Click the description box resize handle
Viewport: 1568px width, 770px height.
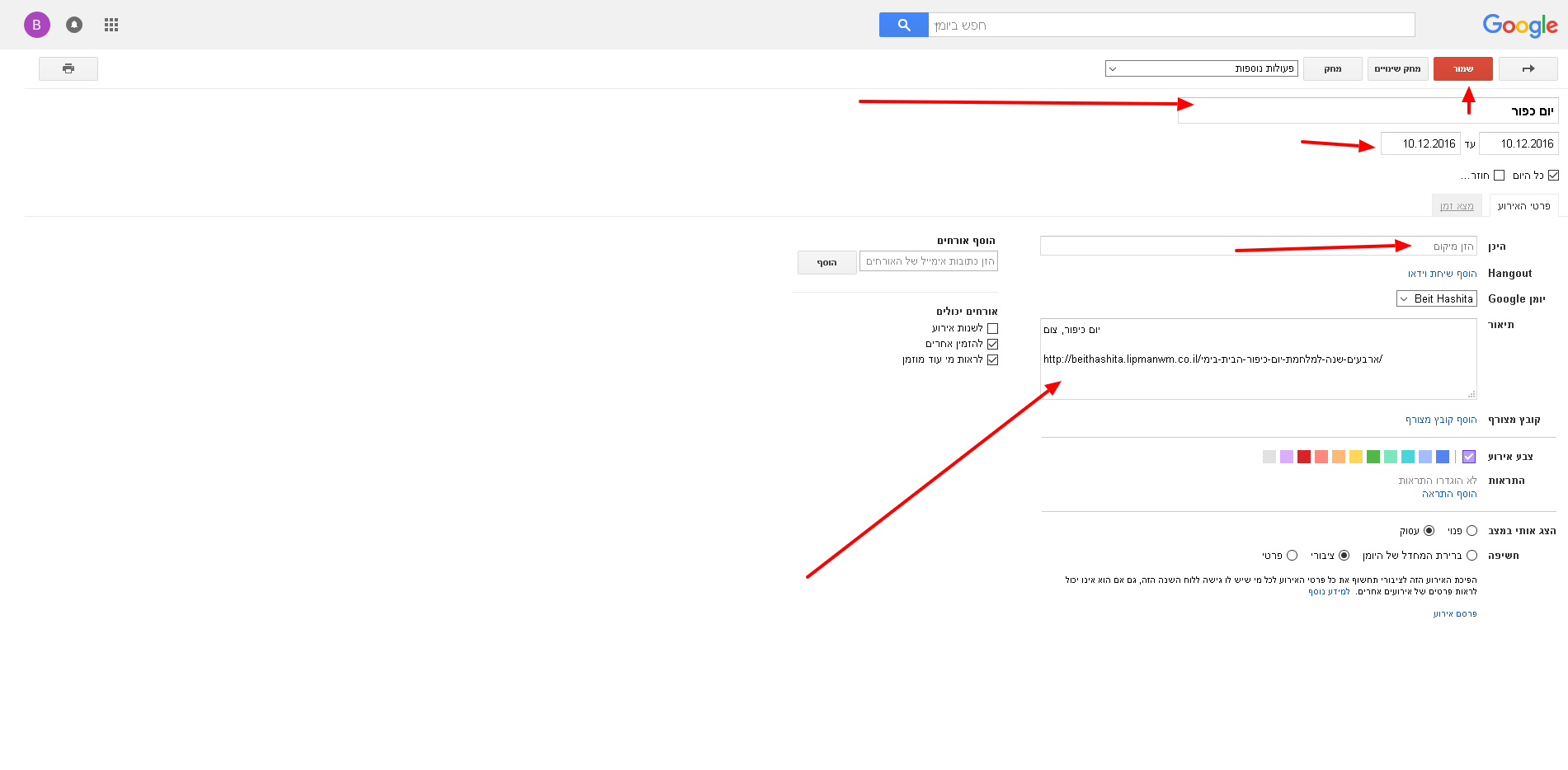click(x=1471, y=394)
